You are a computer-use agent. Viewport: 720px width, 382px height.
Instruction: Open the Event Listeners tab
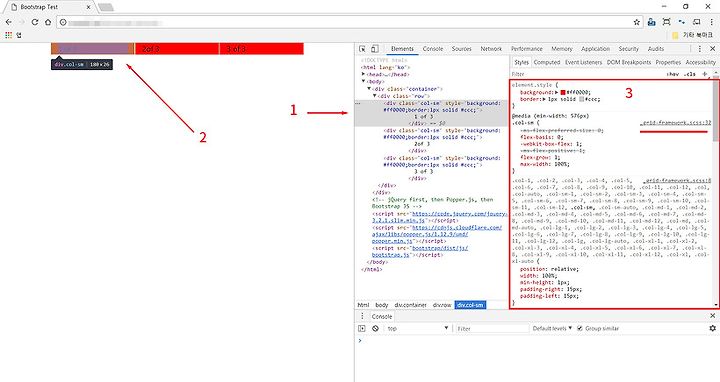click(x=583, y=62)
